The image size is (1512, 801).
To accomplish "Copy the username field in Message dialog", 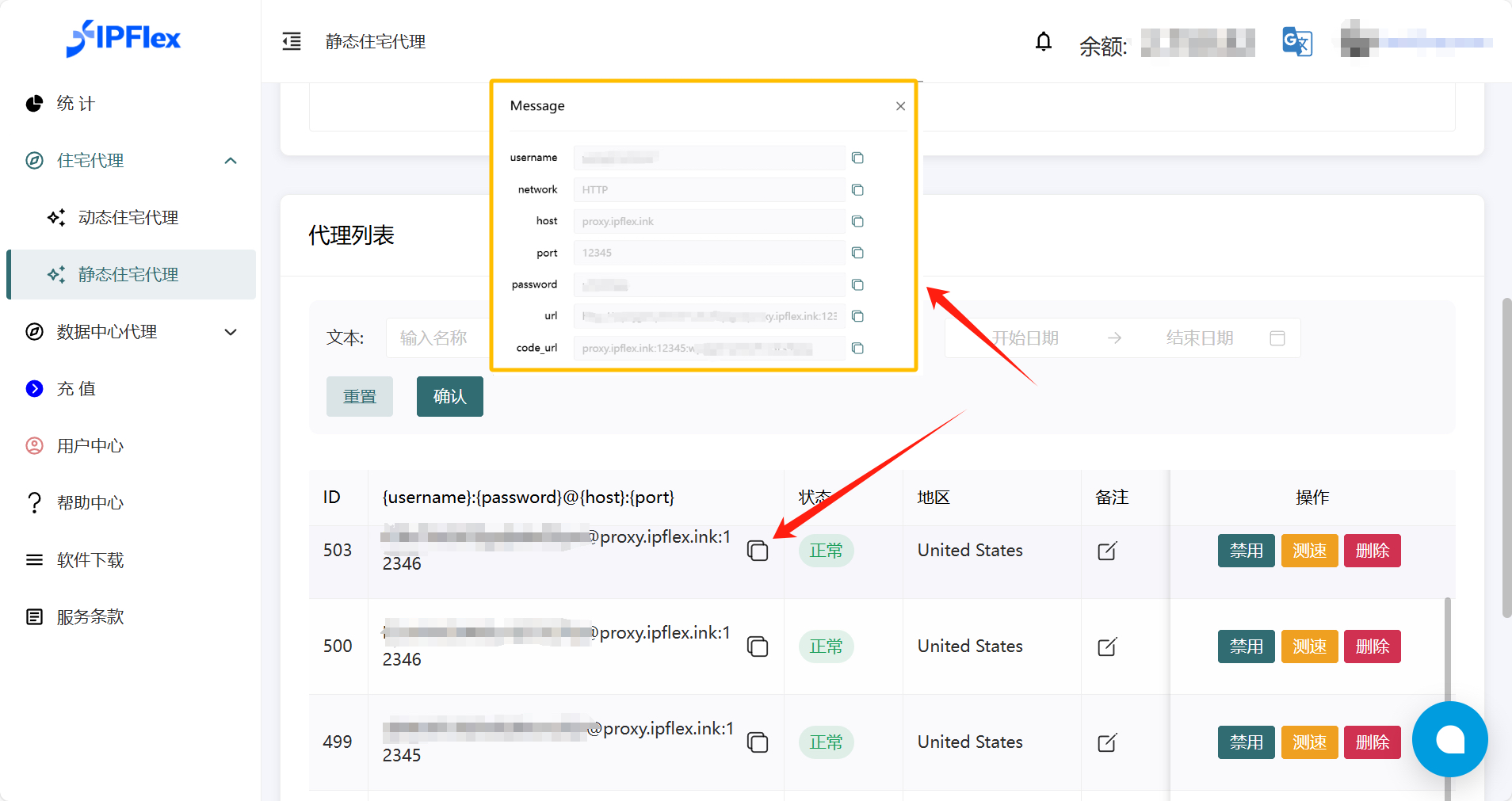I will click(857, 158).
